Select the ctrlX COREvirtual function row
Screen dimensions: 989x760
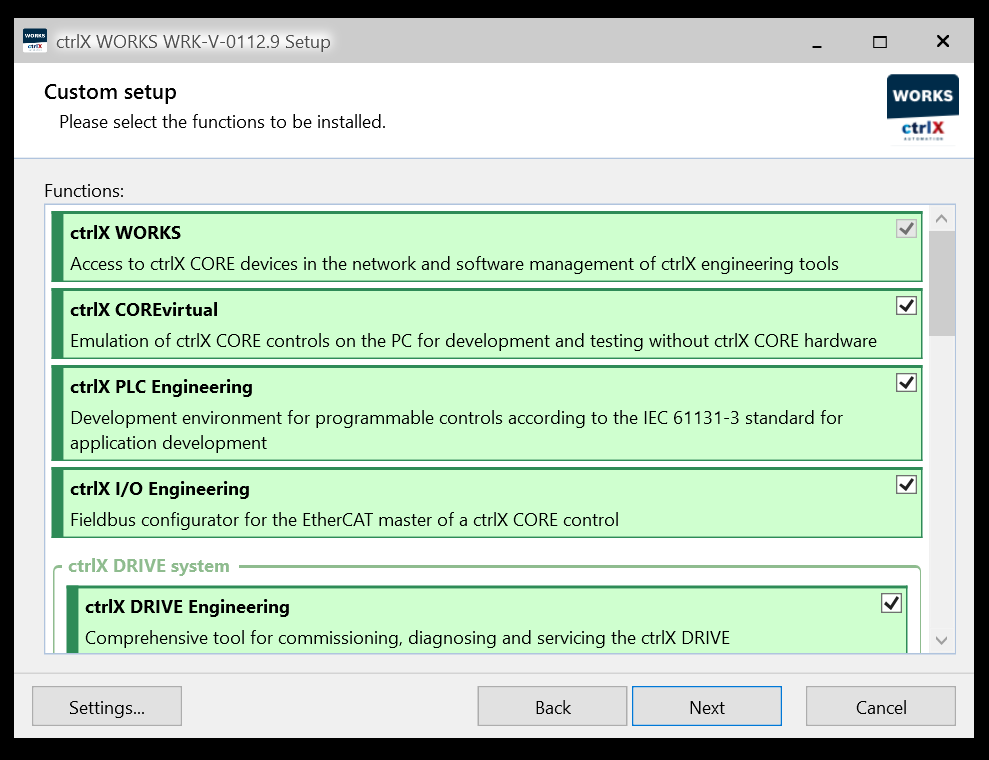click(486, 324)
